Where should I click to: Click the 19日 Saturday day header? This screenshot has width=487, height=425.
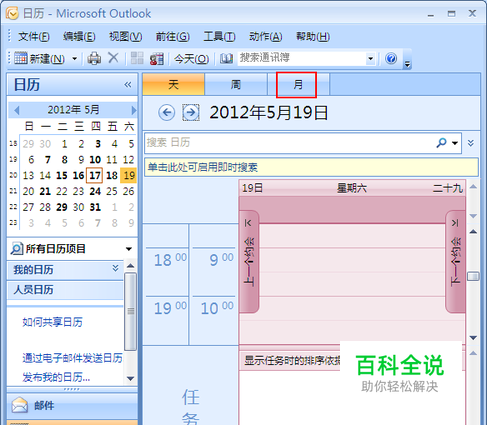point(352,188)
